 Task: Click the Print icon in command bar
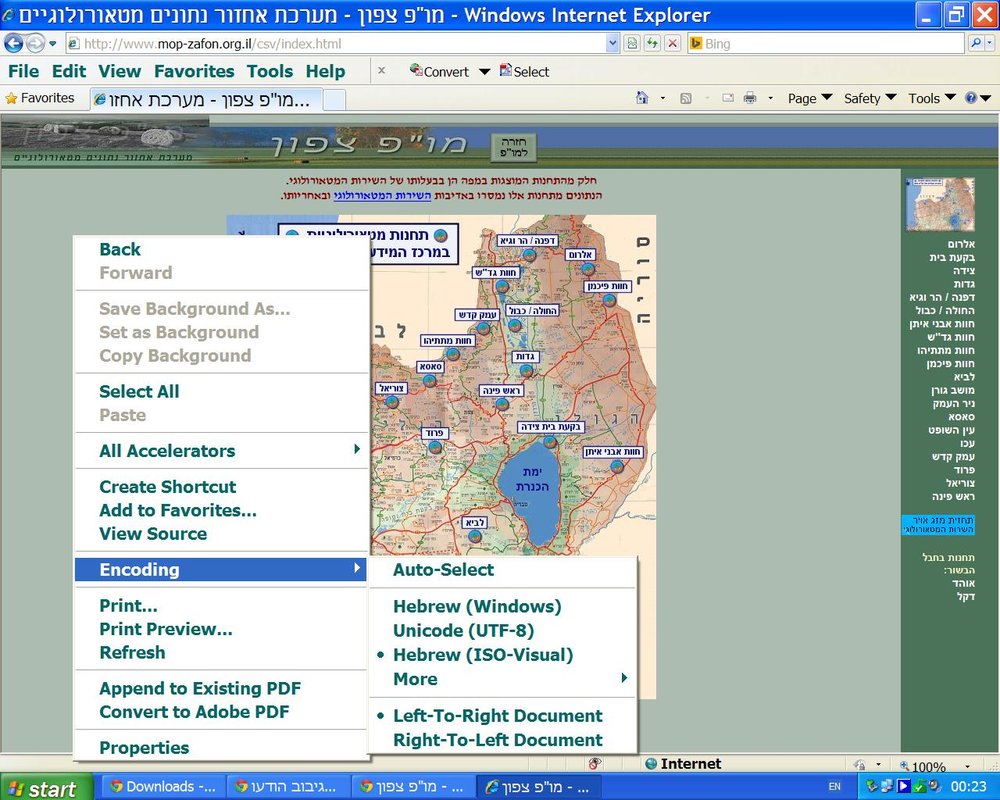(750, 98)
